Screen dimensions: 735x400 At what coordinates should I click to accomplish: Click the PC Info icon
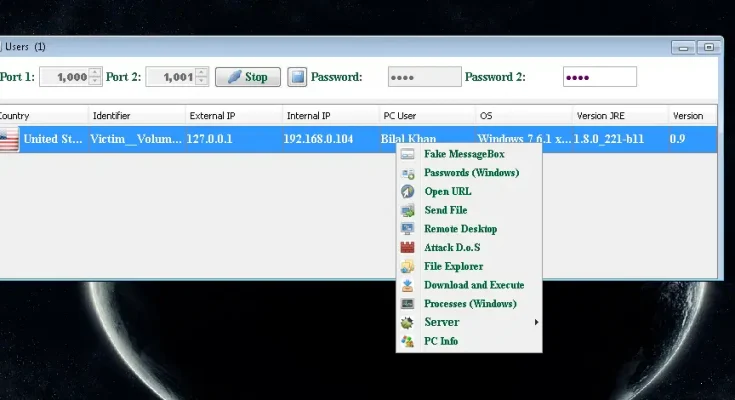tap(407, 341)
